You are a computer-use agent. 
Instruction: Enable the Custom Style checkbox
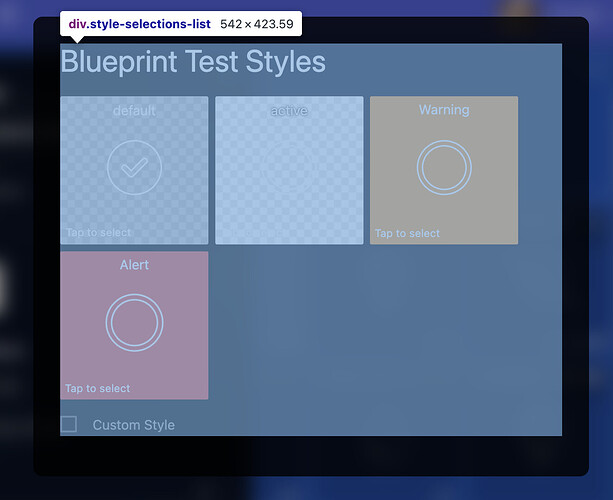[69, 424]
